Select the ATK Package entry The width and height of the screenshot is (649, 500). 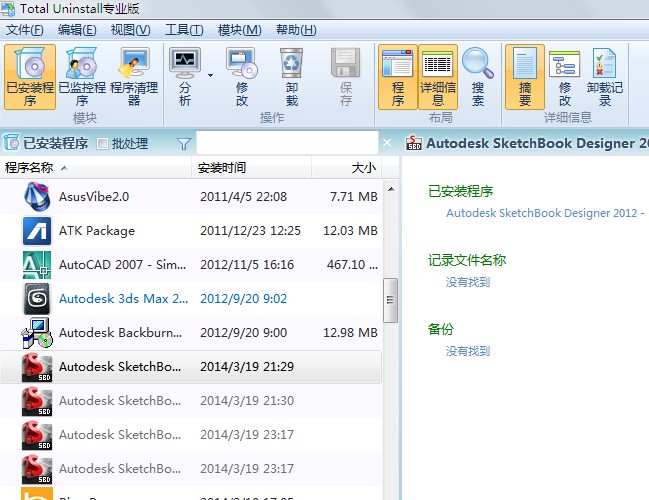[x=191, y=231]
